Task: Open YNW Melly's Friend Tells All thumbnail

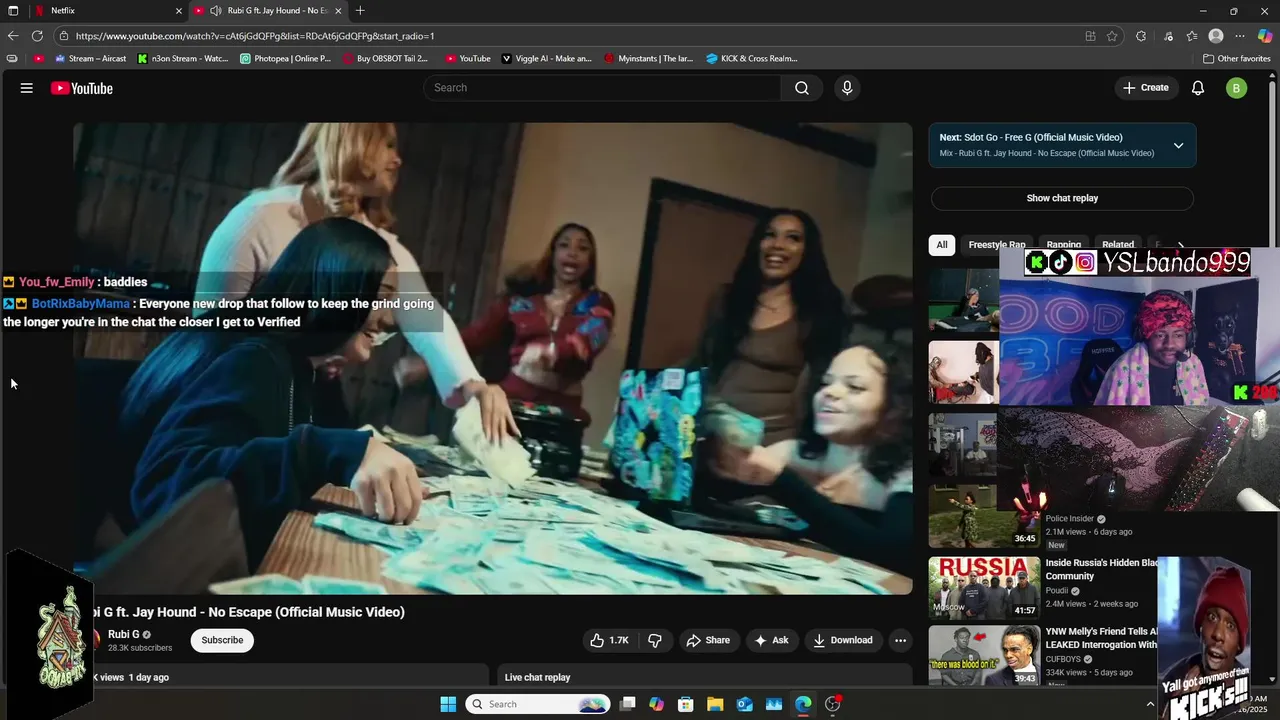Action: click(x=985, y=656)
